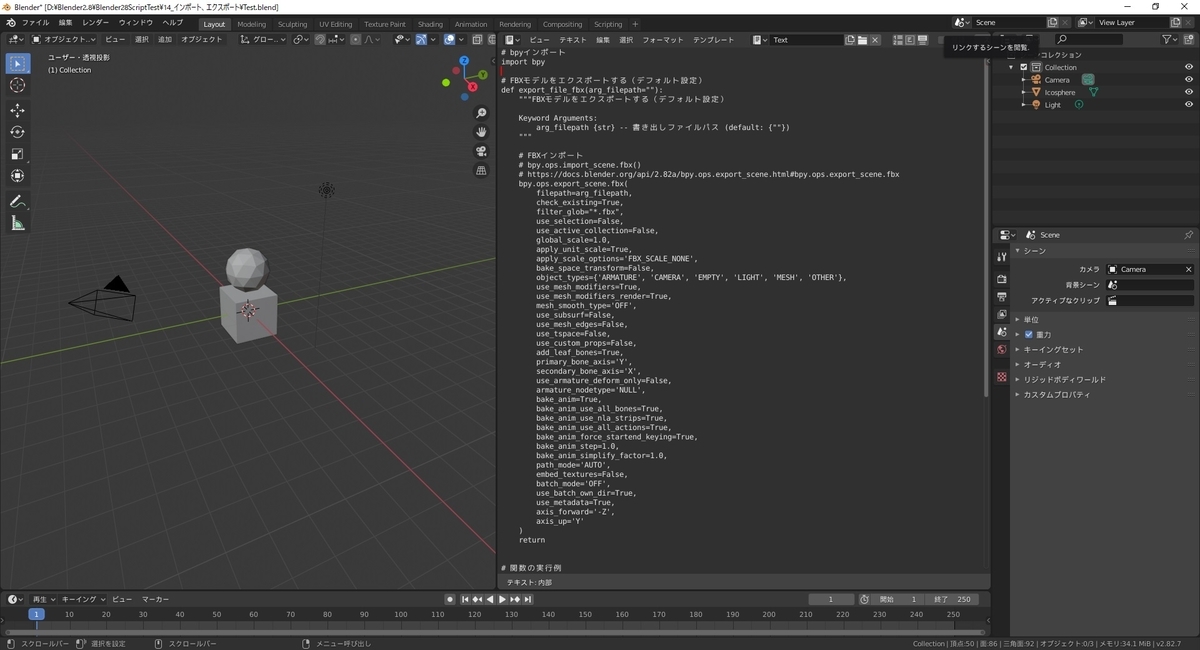Toggle the 重力 (Gravity) checkbox

(x=1029, y=335)
